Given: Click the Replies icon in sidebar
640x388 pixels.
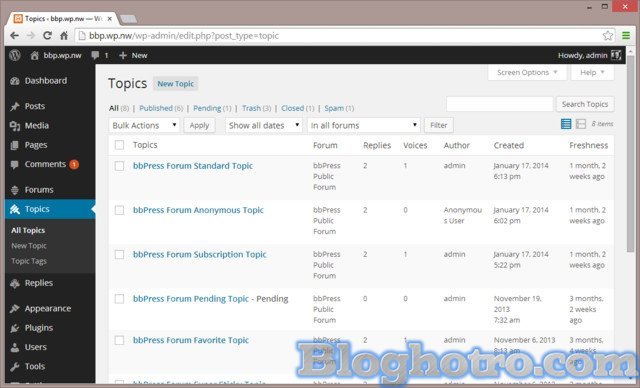Looking at the screenshot, I should point(15,283).
